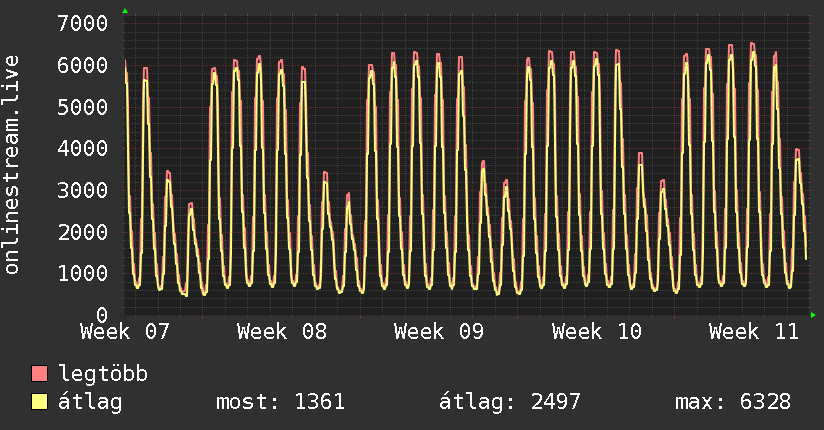Click the átlag: 2497 average statistic
This screenshot has height=430, width=824.
tap(510, 402)
